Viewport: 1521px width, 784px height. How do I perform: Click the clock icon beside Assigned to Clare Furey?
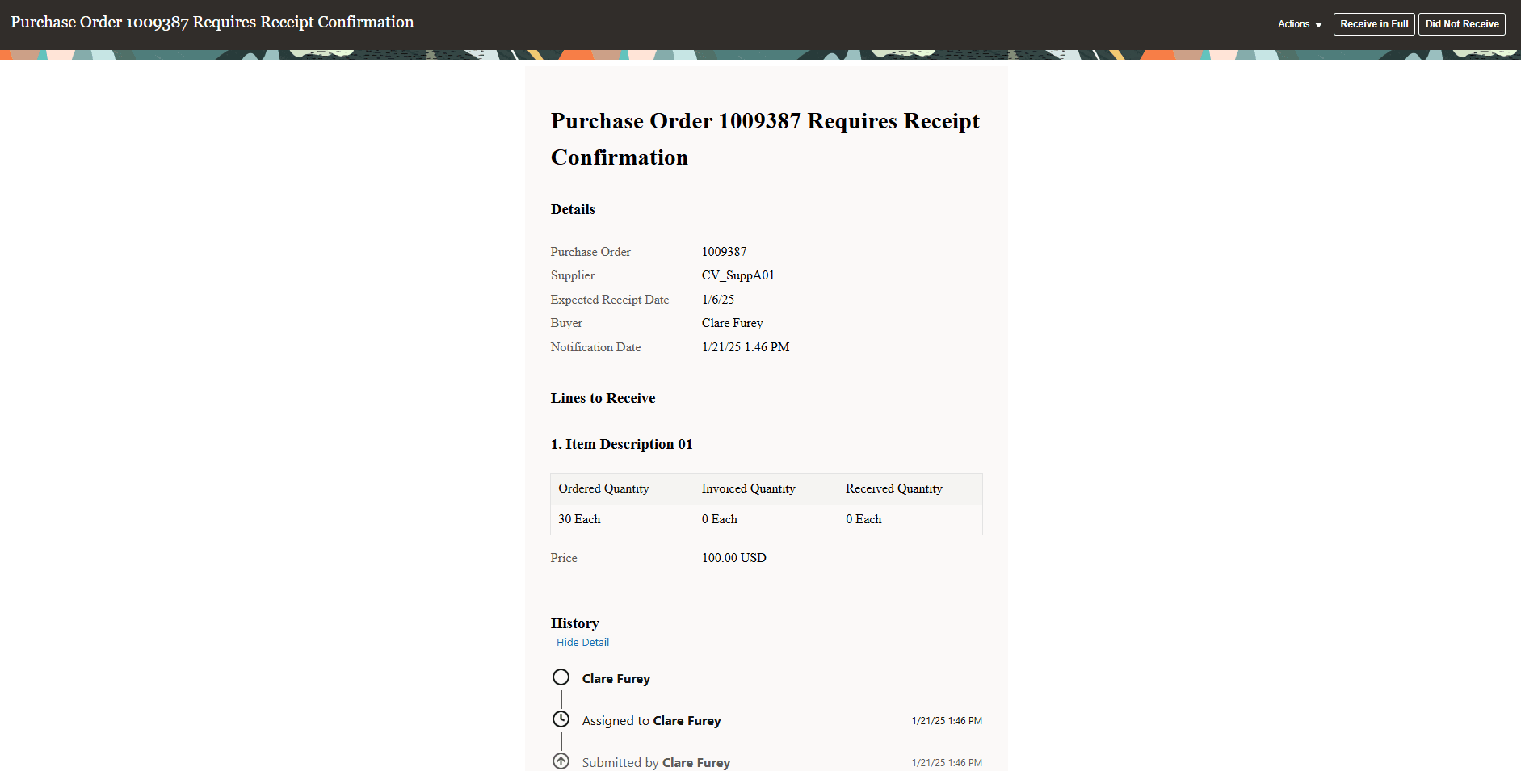tap(561, 719)
